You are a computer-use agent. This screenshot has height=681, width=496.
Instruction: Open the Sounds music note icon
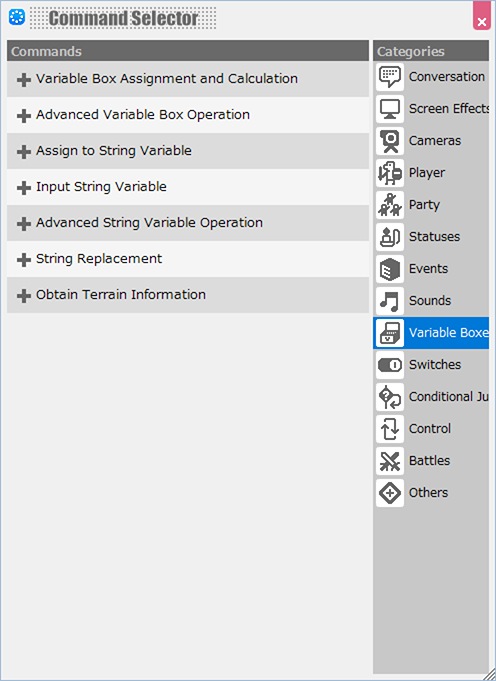tap(390, 301)
